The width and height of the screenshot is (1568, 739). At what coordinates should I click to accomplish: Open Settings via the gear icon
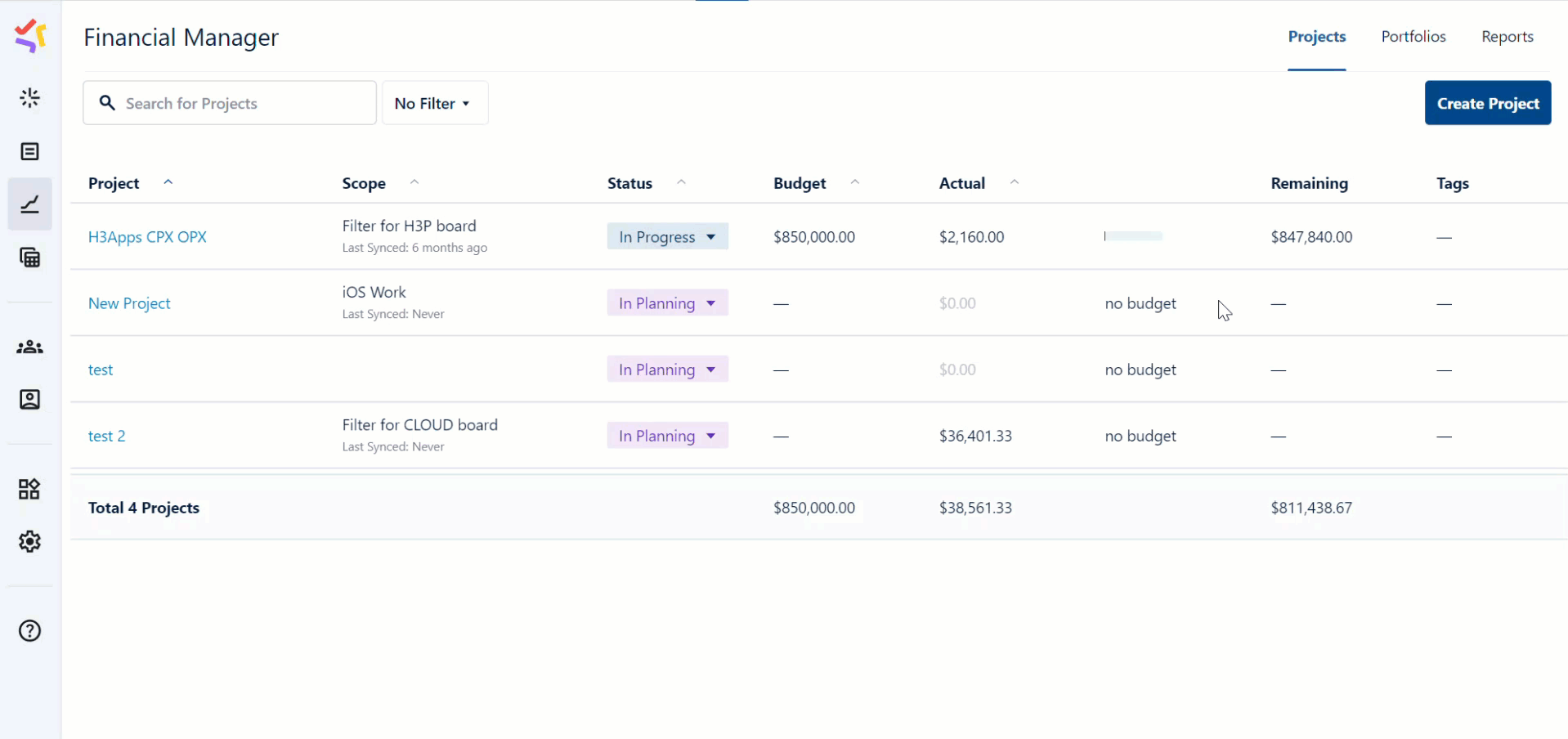(x=29, y=541)
